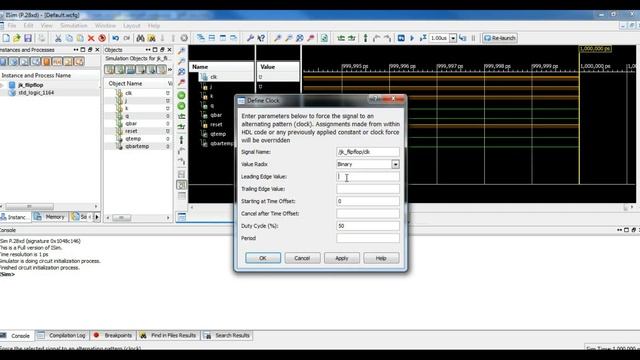Select qbartemp in Objects list
The height and width of the screenshot is (360, 640).
click(137, 146)
